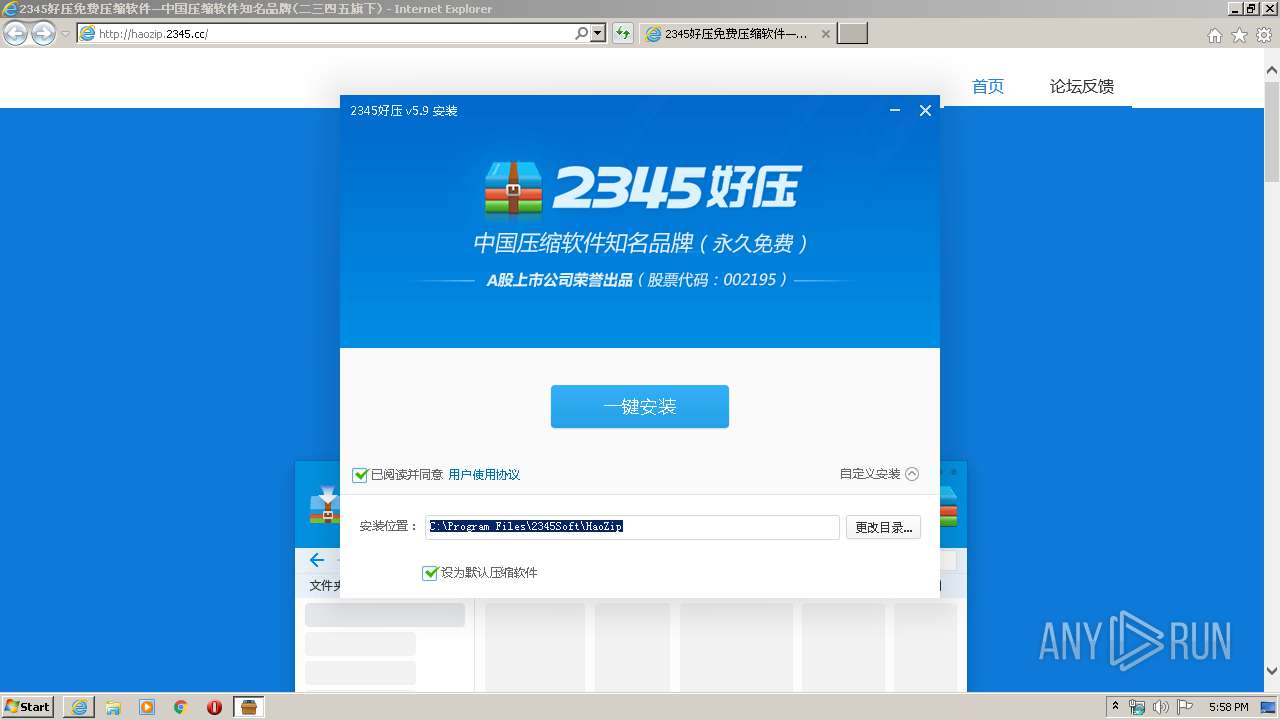This screenshot has height=720, width=1280.
Task: Click the installer package taskbar icon
Action: point(249,707)
